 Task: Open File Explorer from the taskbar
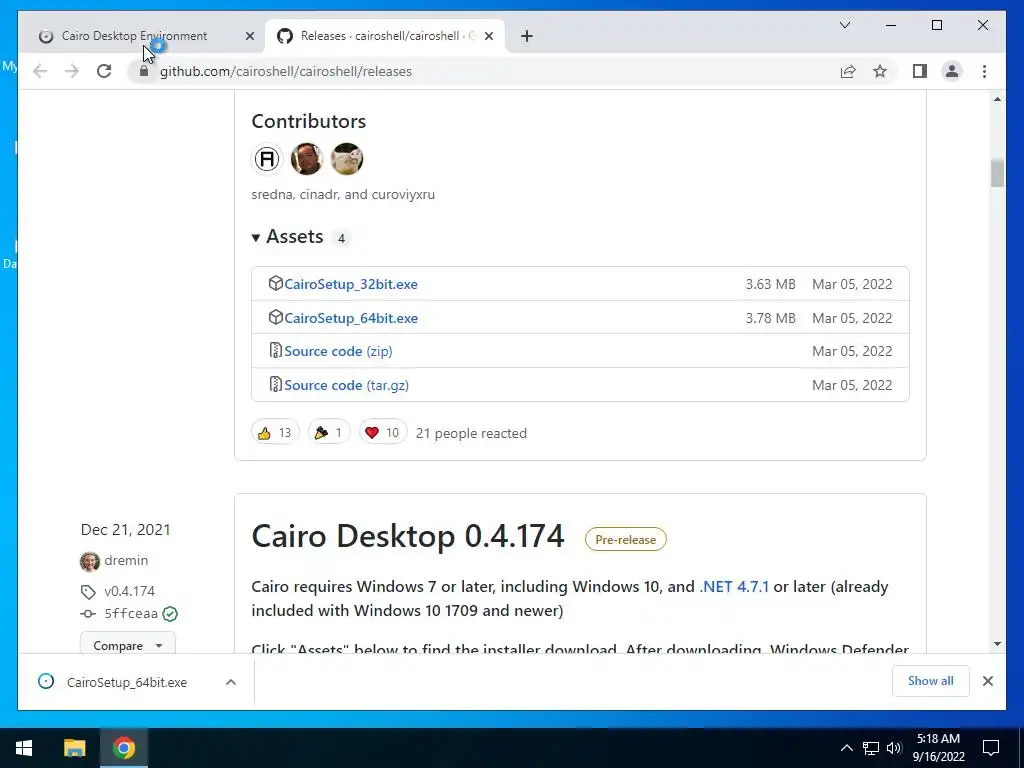74,748
